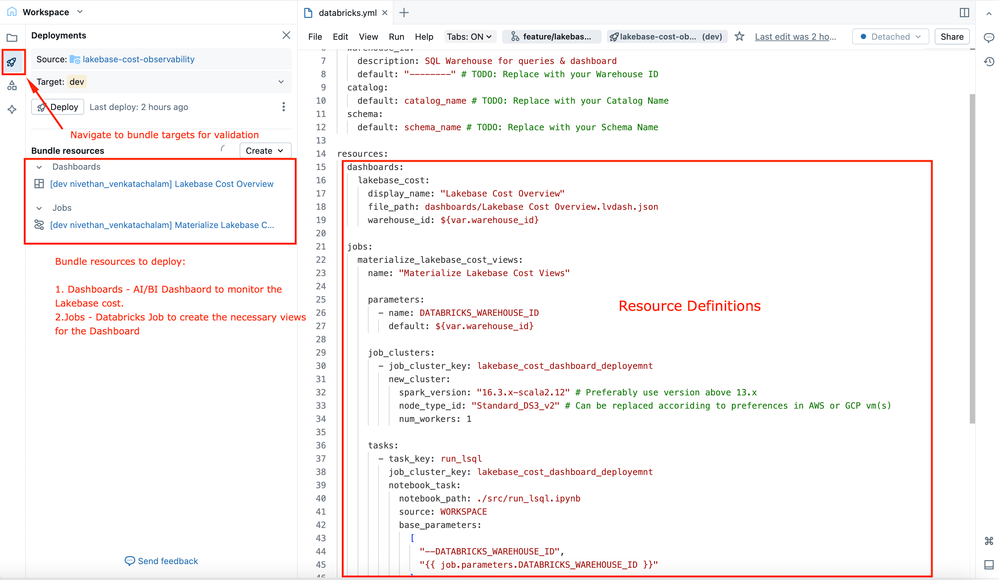
Task: Open the Create dropdown in Bundle resources
Action: [x=265, y=151]
